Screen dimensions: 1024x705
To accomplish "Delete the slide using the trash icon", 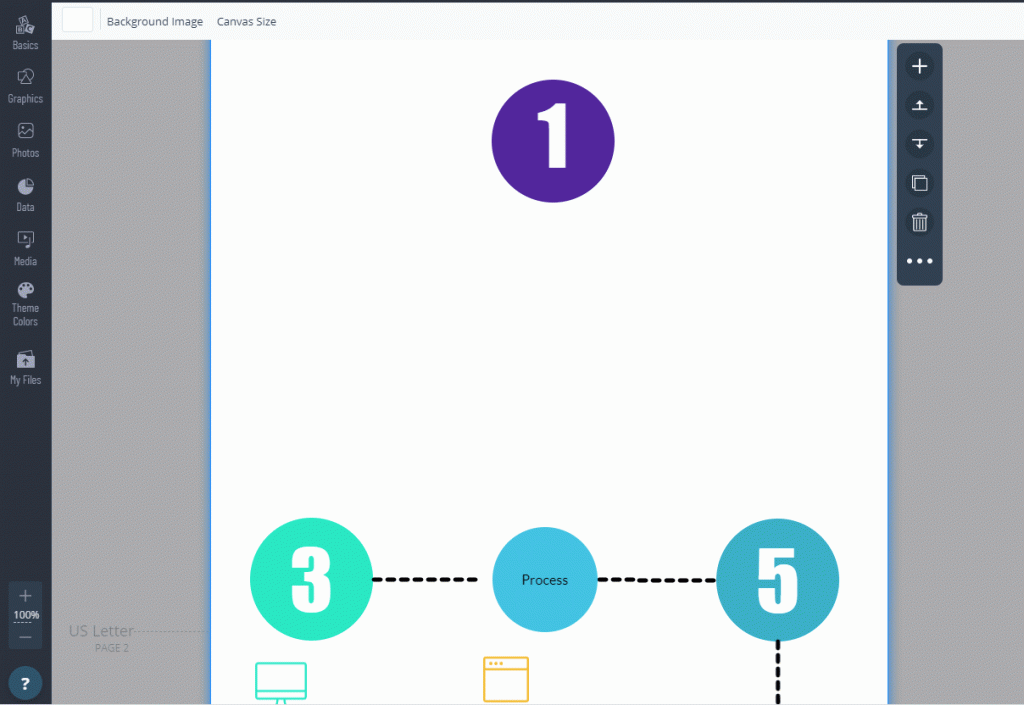I will 919,222.
